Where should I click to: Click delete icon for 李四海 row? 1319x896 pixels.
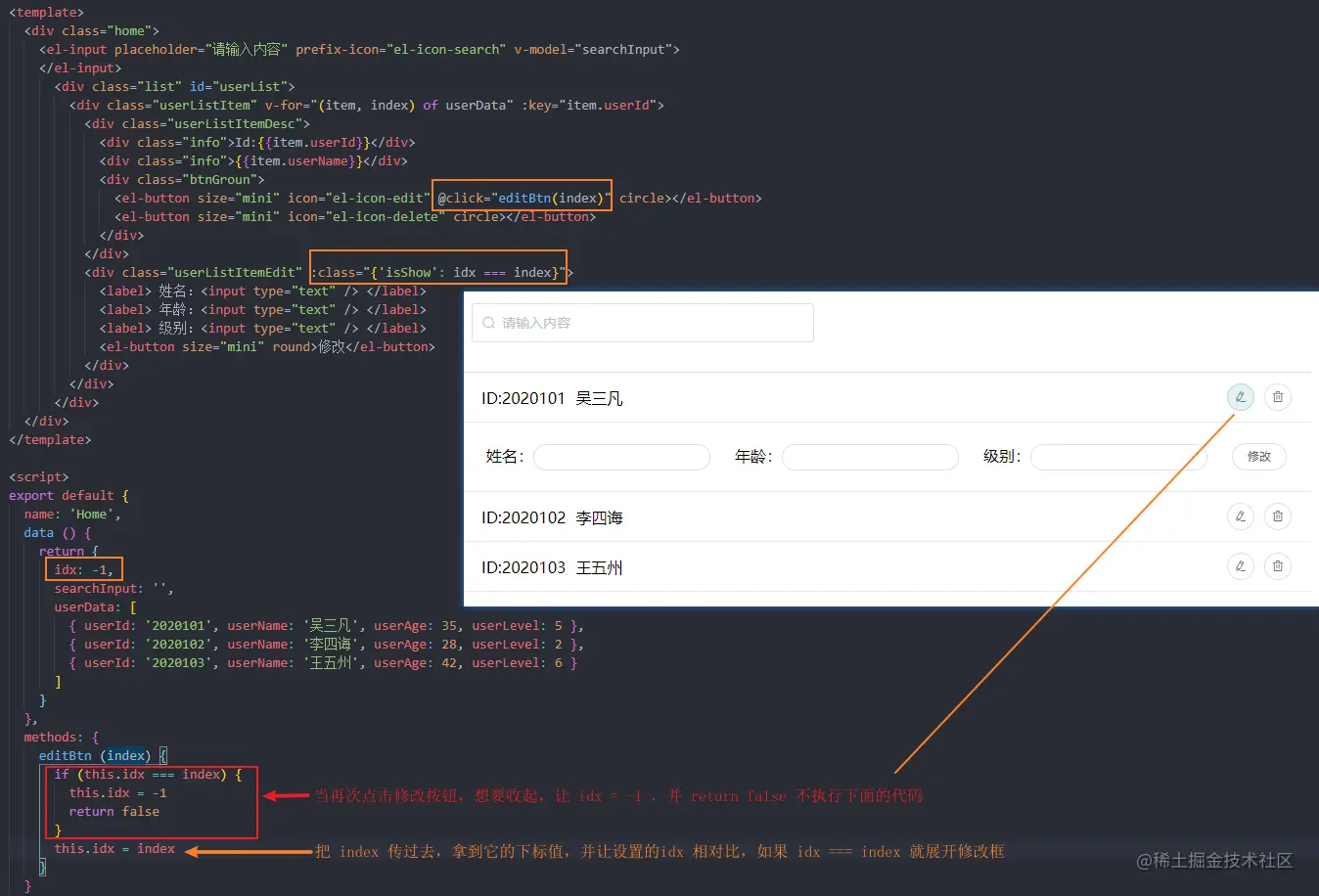[1277, 516]
